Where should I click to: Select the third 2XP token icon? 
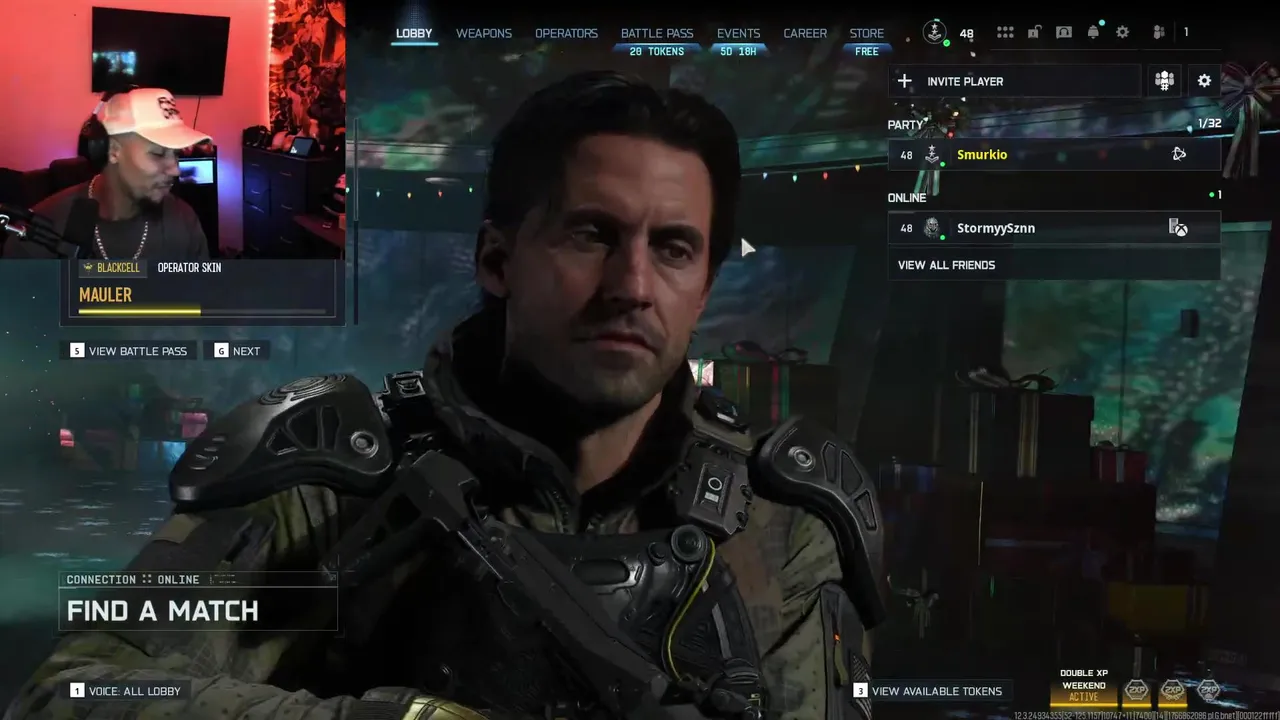click(x=1208, y=690)
